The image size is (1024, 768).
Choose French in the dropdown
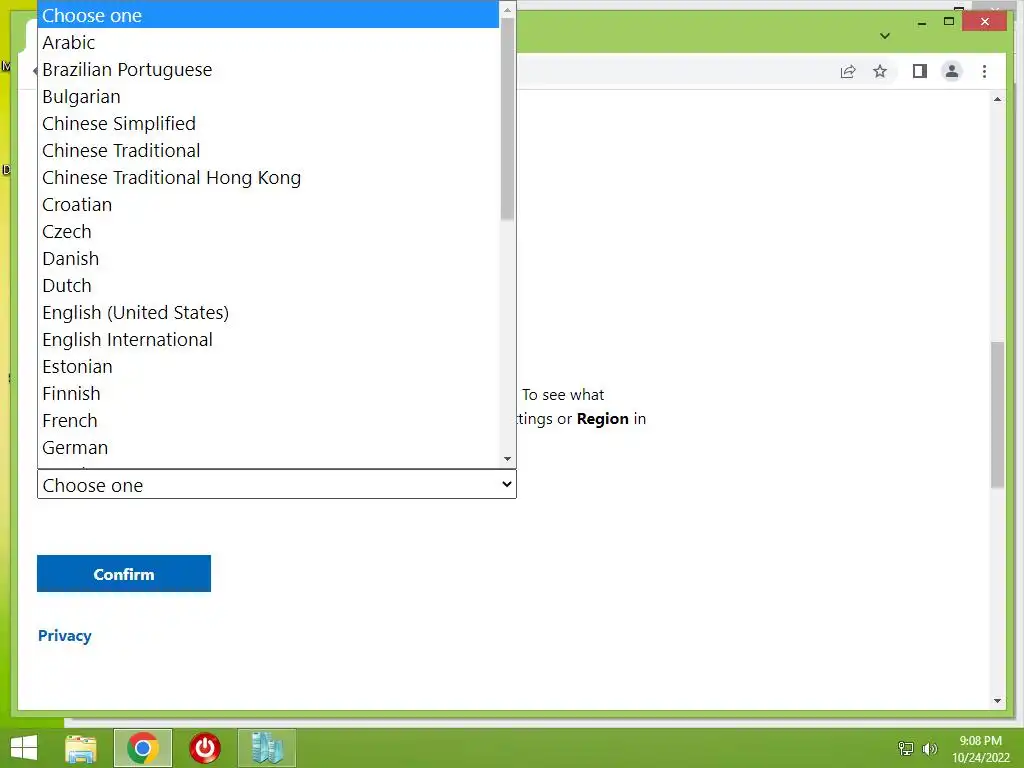(x=268, y=421)
